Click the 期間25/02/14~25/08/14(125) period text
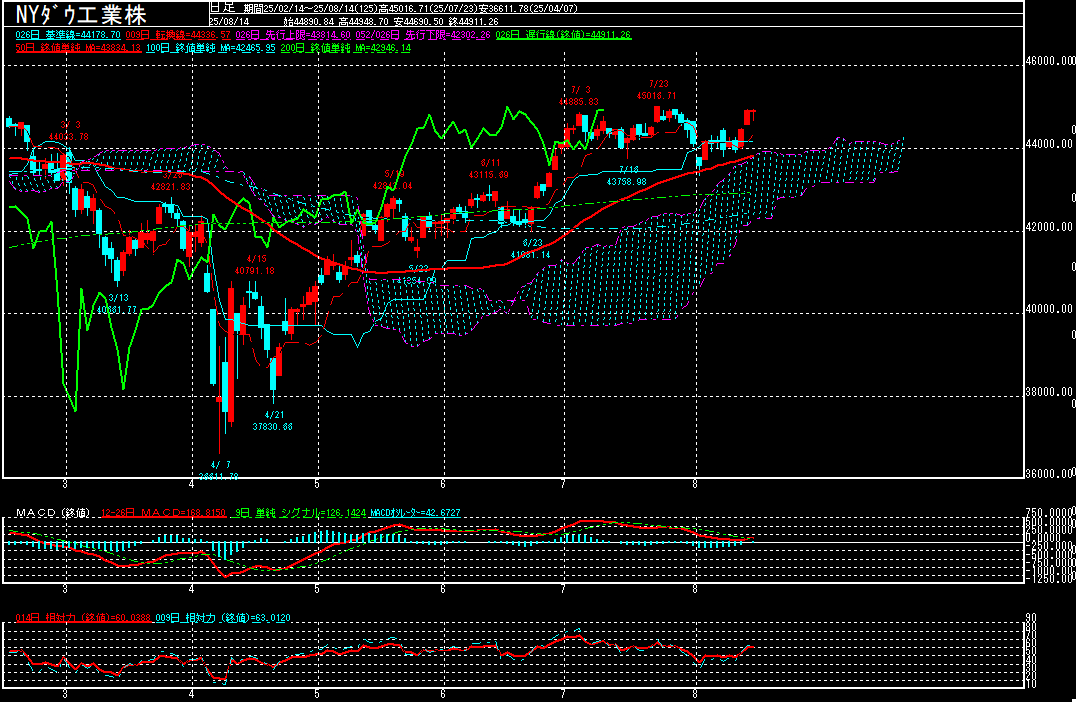Screen dimensions: 1076x702 point(311,8)
